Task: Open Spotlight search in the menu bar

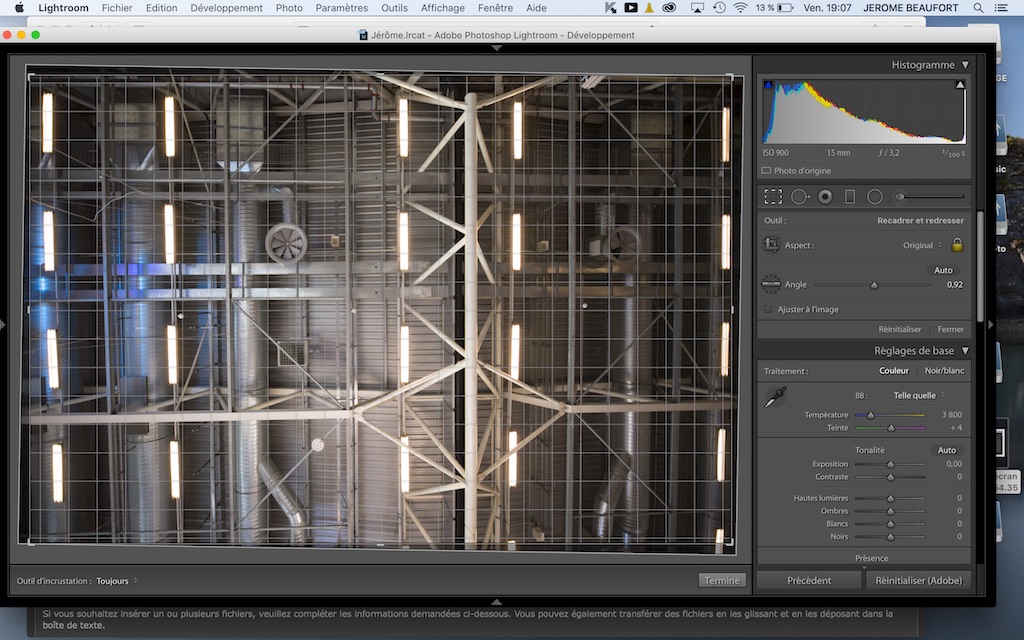Action: (x=978, y=8)
